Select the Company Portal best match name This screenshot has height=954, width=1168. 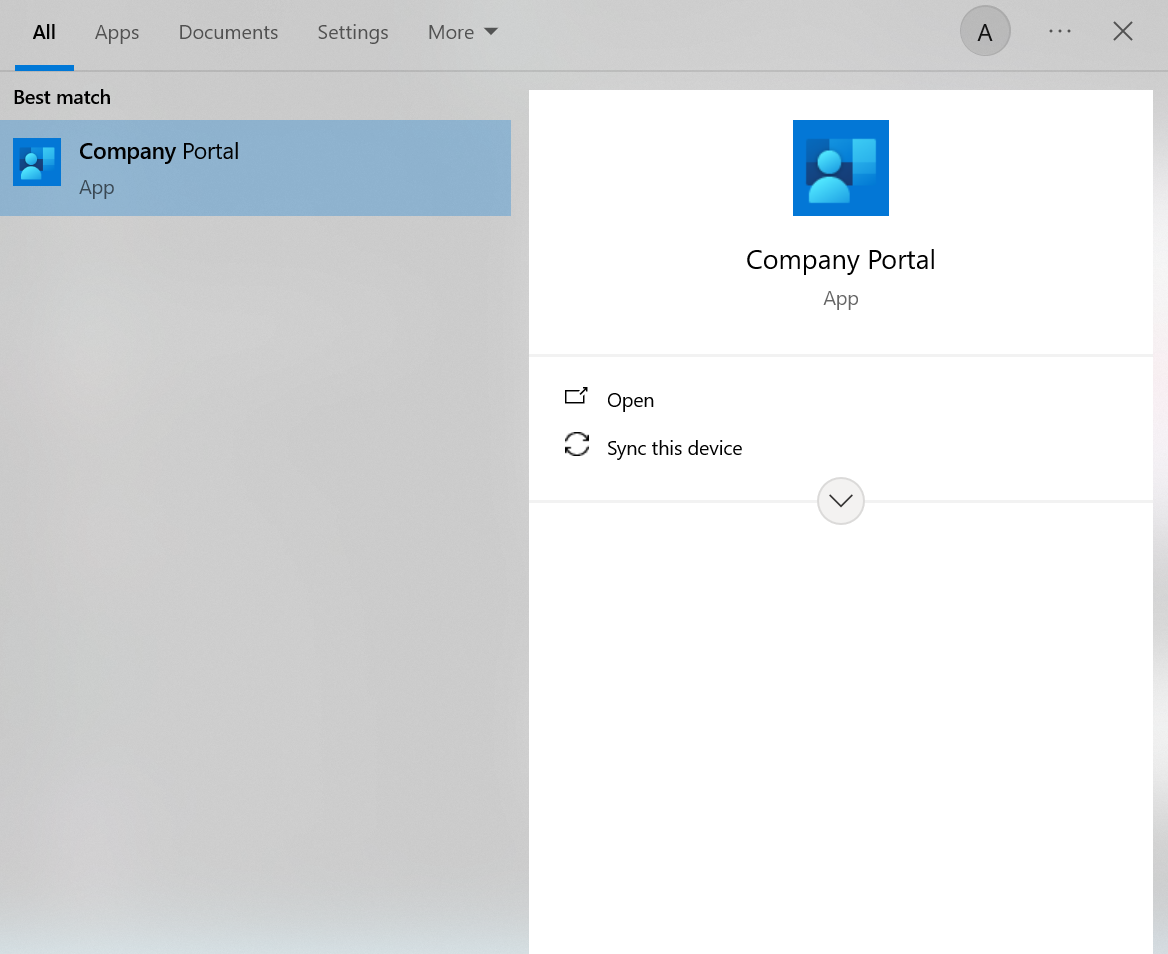pyautogui.click(x=159, y=152)
